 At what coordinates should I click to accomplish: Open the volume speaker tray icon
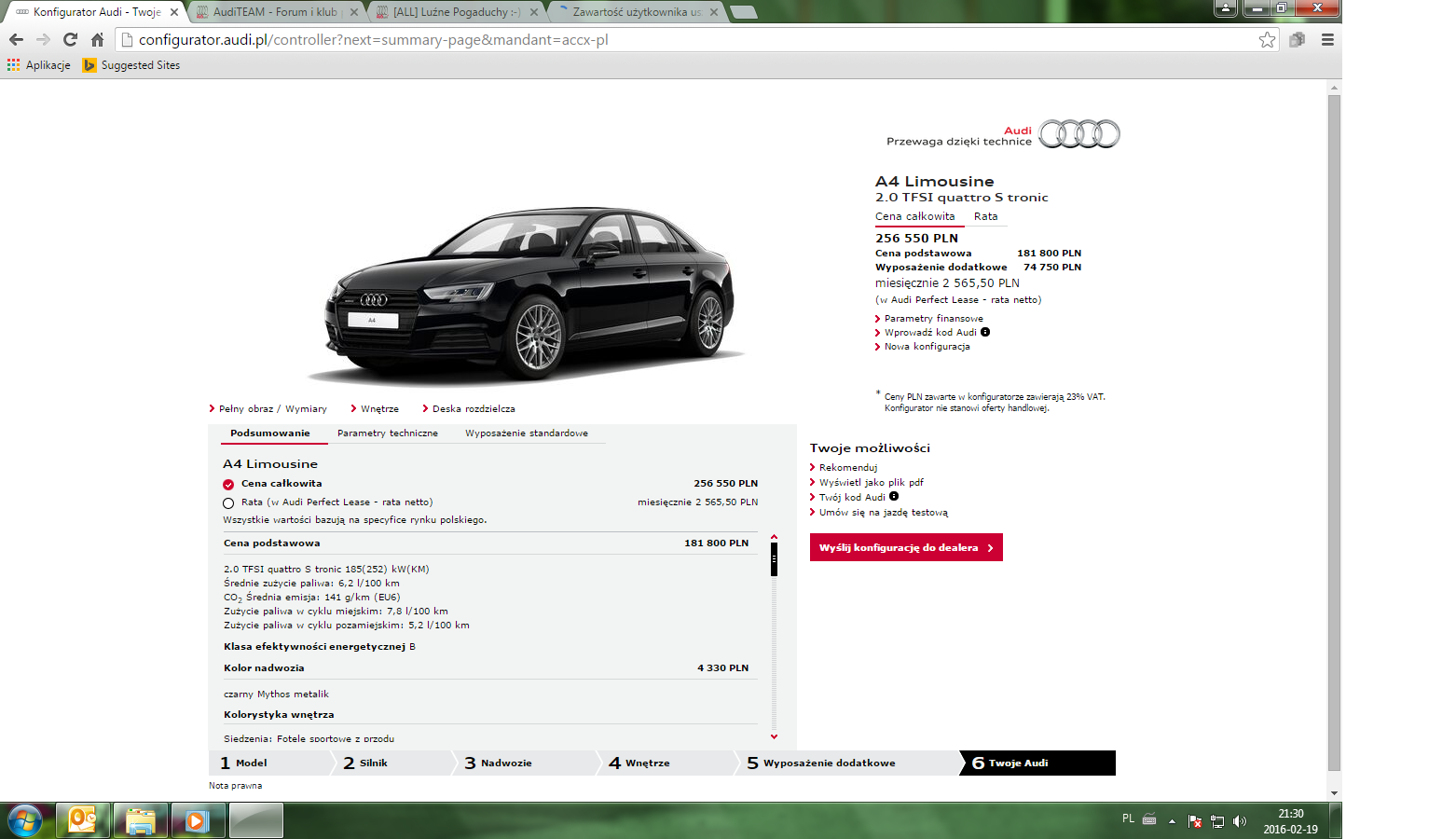coord(1240,821)
